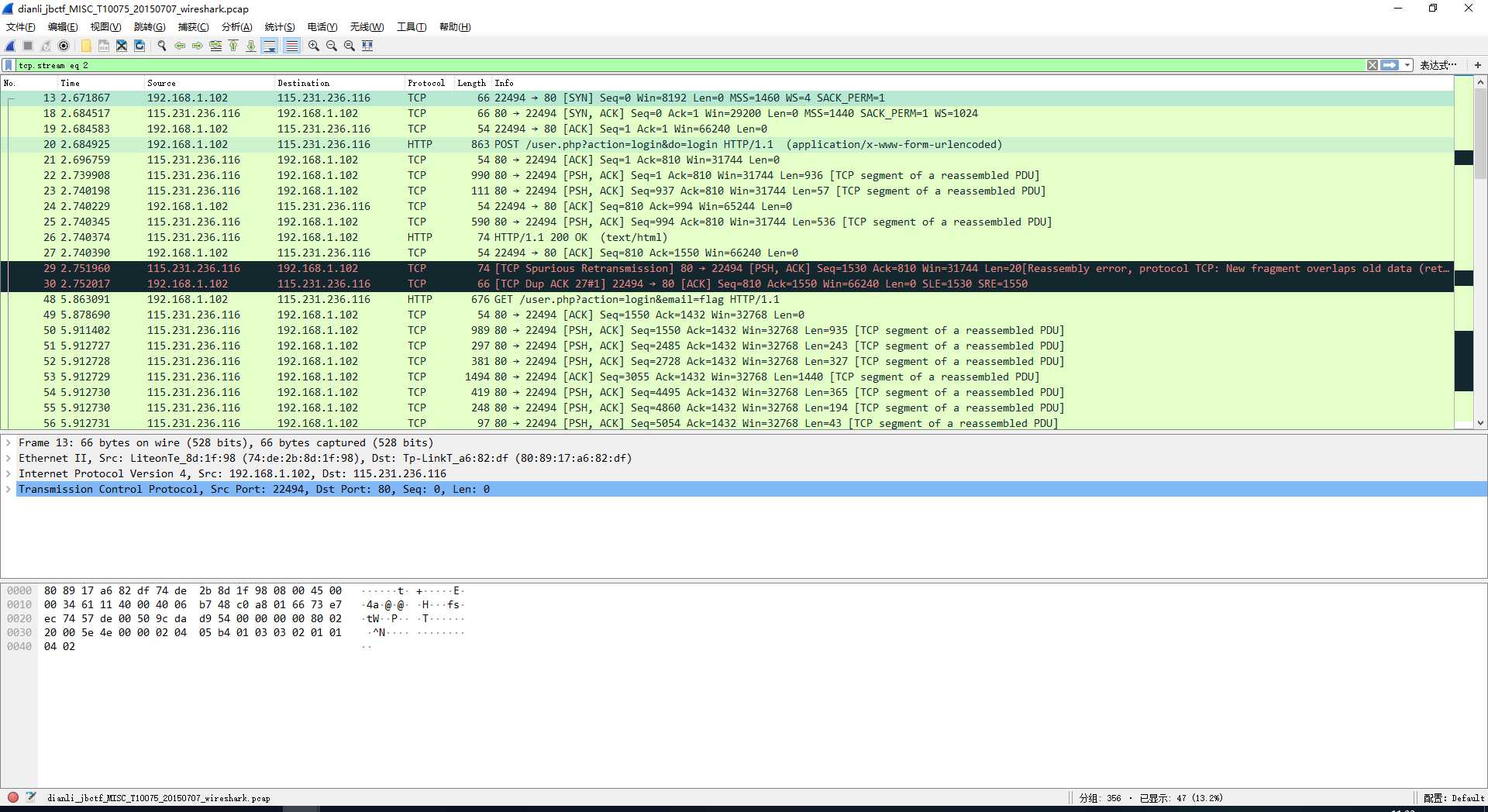Click the intelligent scrollbar color minimap
Screen dimensions: 1488x812
click(x=1464, y=252)
